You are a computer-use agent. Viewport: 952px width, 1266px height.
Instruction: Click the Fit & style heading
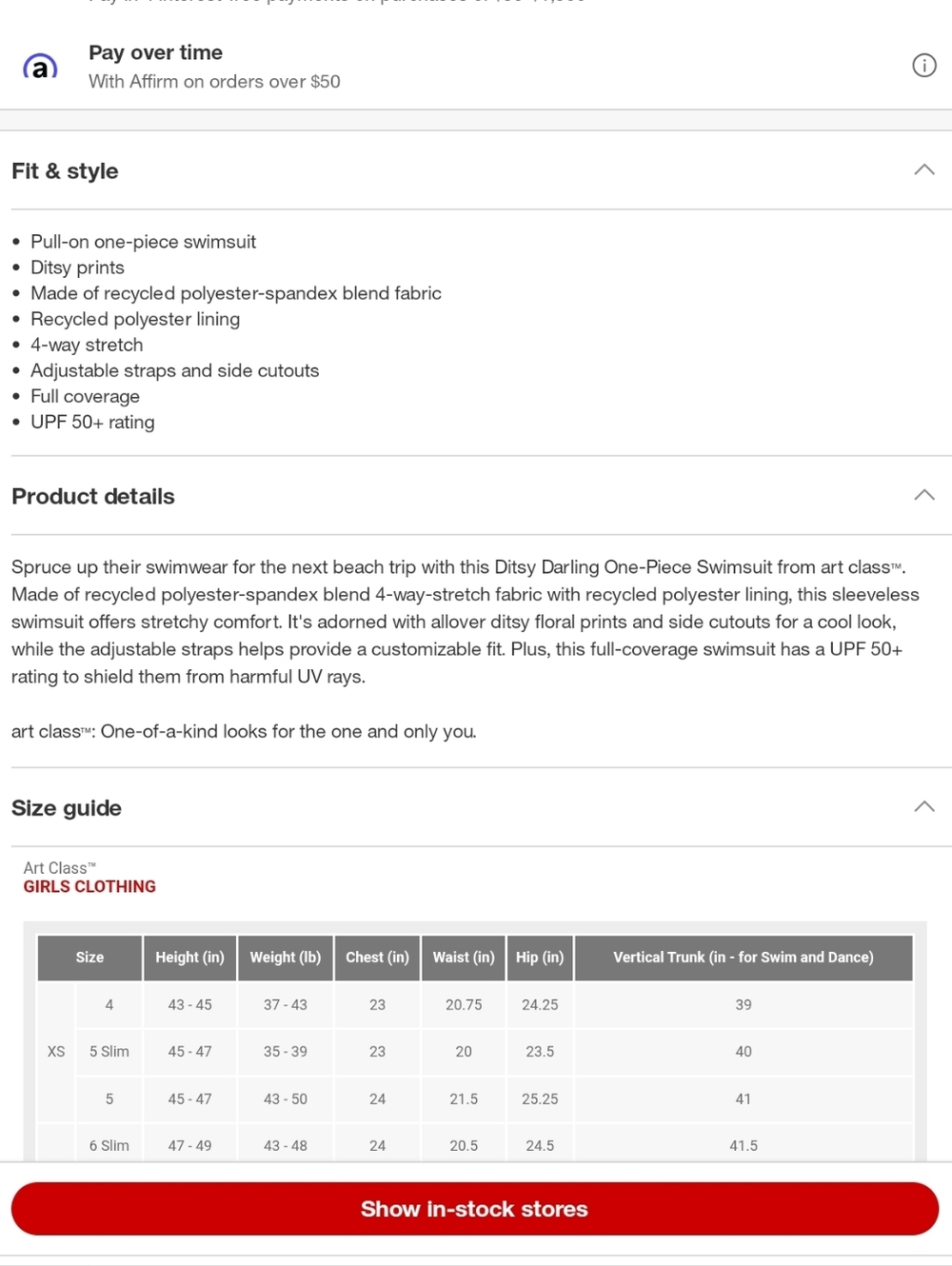click(65, 171)
